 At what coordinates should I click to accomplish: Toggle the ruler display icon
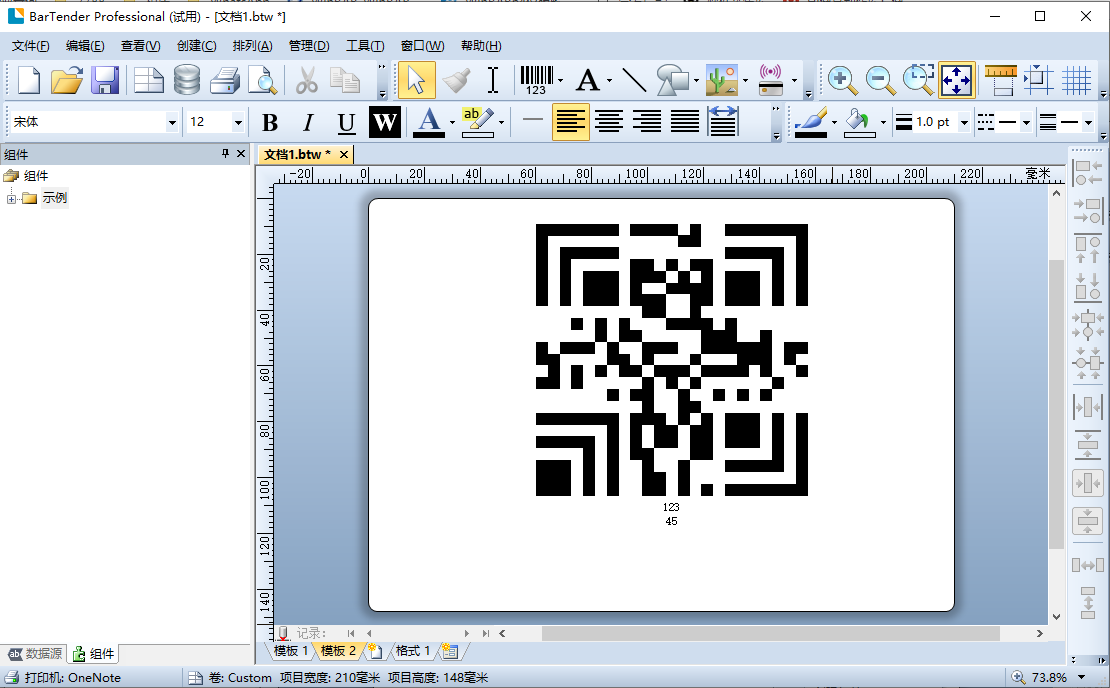(x=1000, y=79)
